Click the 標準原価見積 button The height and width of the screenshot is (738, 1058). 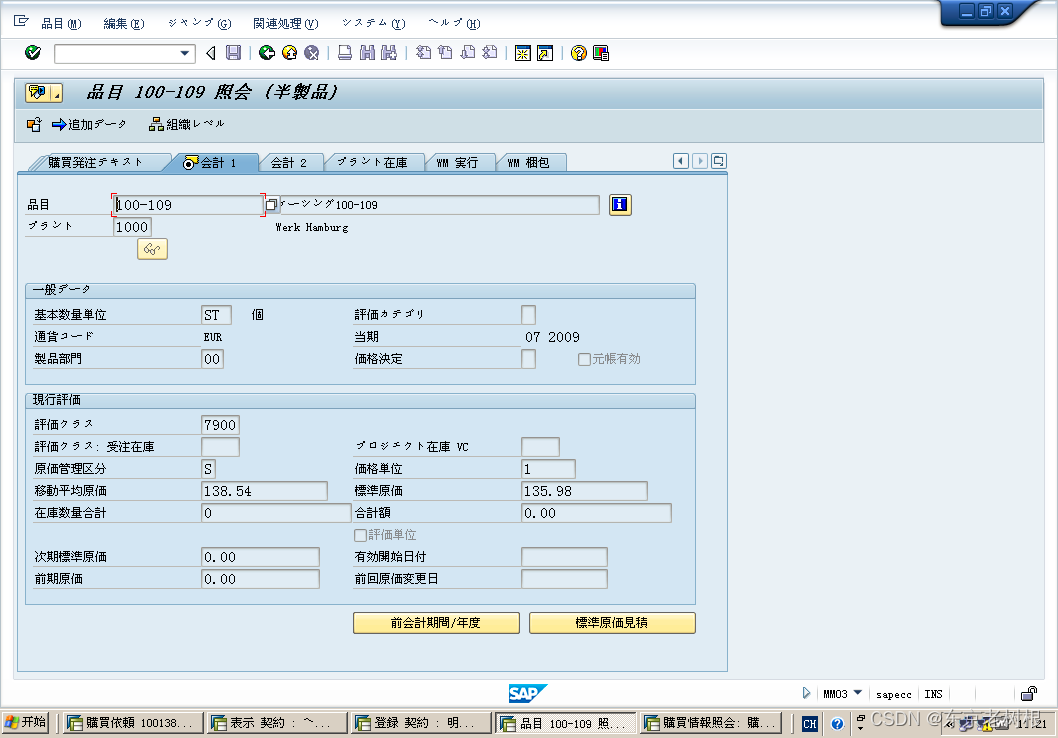(x=612, y=623)
